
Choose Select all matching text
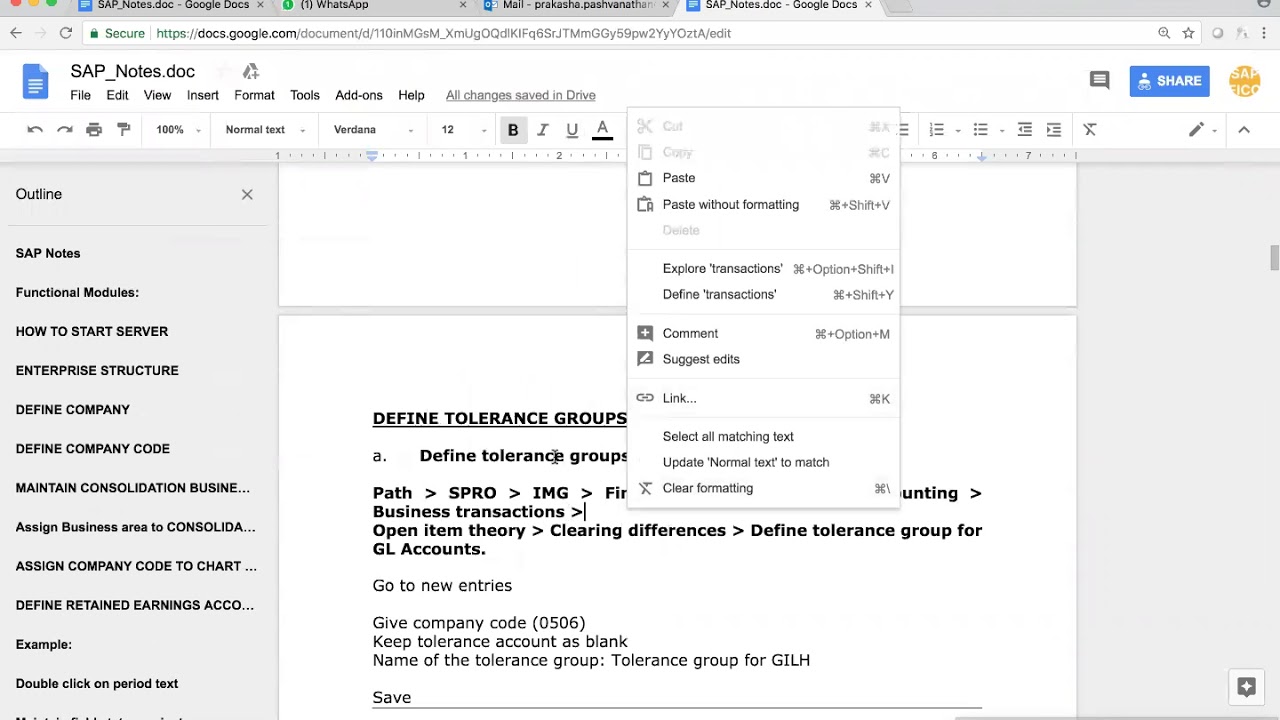pos(764,436)
